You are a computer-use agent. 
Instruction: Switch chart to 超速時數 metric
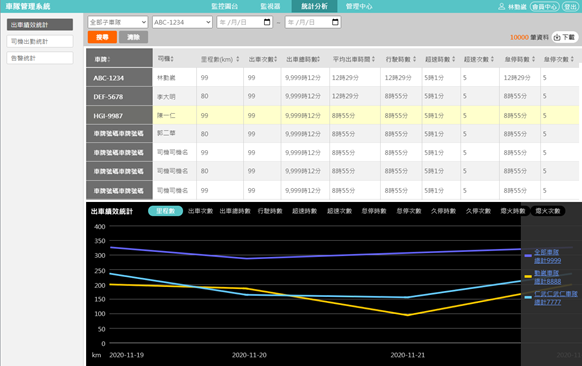click(x=304, y=211)
